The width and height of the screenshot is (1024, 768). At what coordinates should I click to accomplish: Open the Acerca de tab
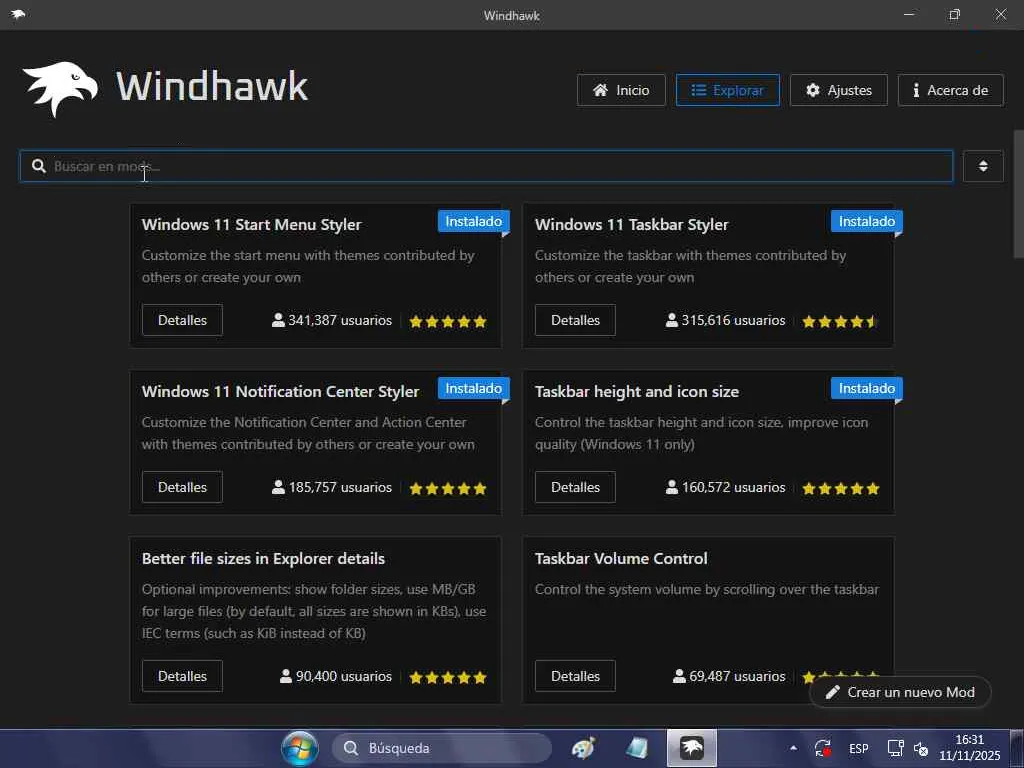point(950,90)
